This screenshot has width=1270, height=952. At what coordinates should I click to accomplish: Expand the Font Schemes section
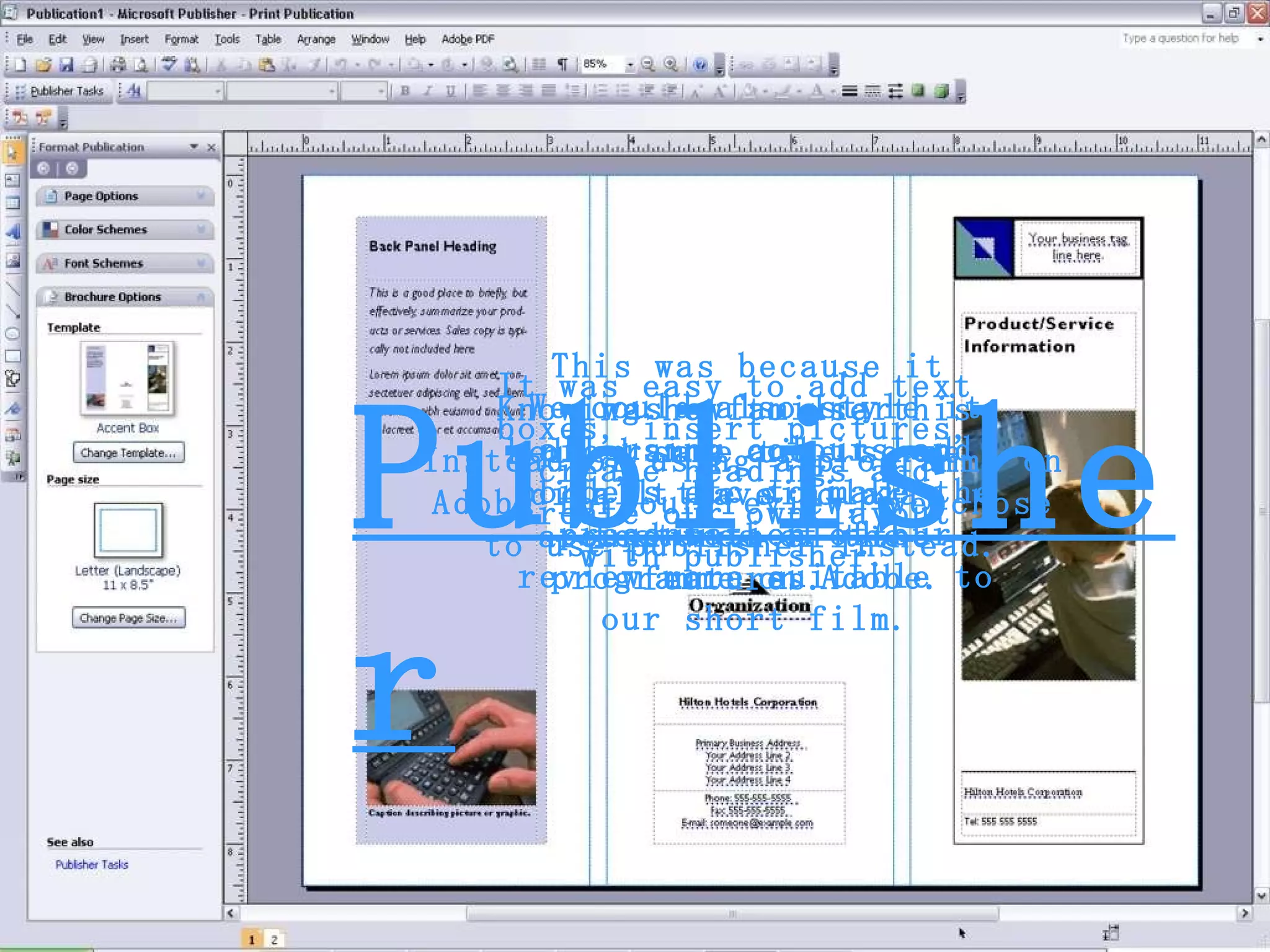pyautogui.click(x=125, y=263)
